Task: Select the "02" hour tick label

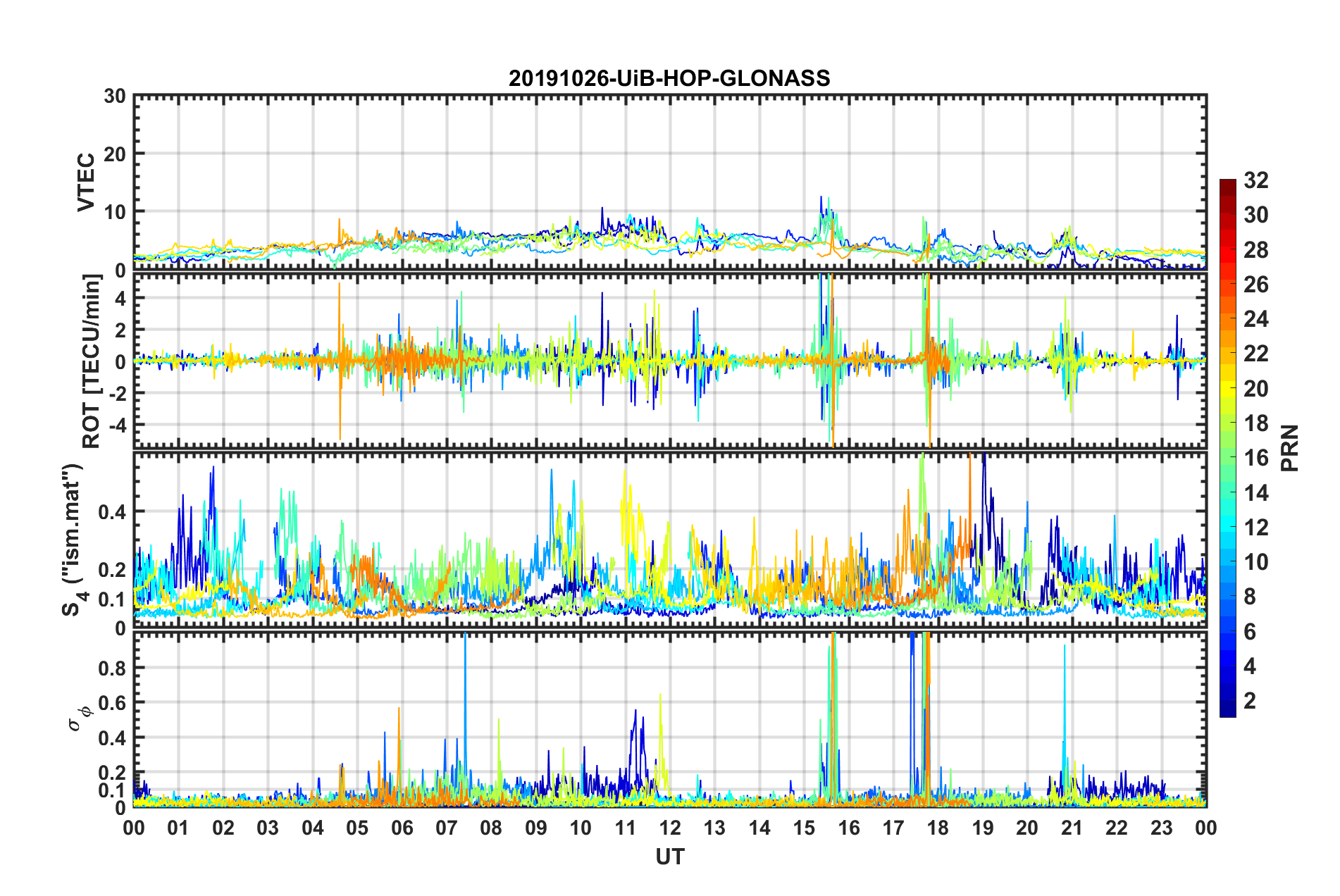Action: (x=223, y=828)
